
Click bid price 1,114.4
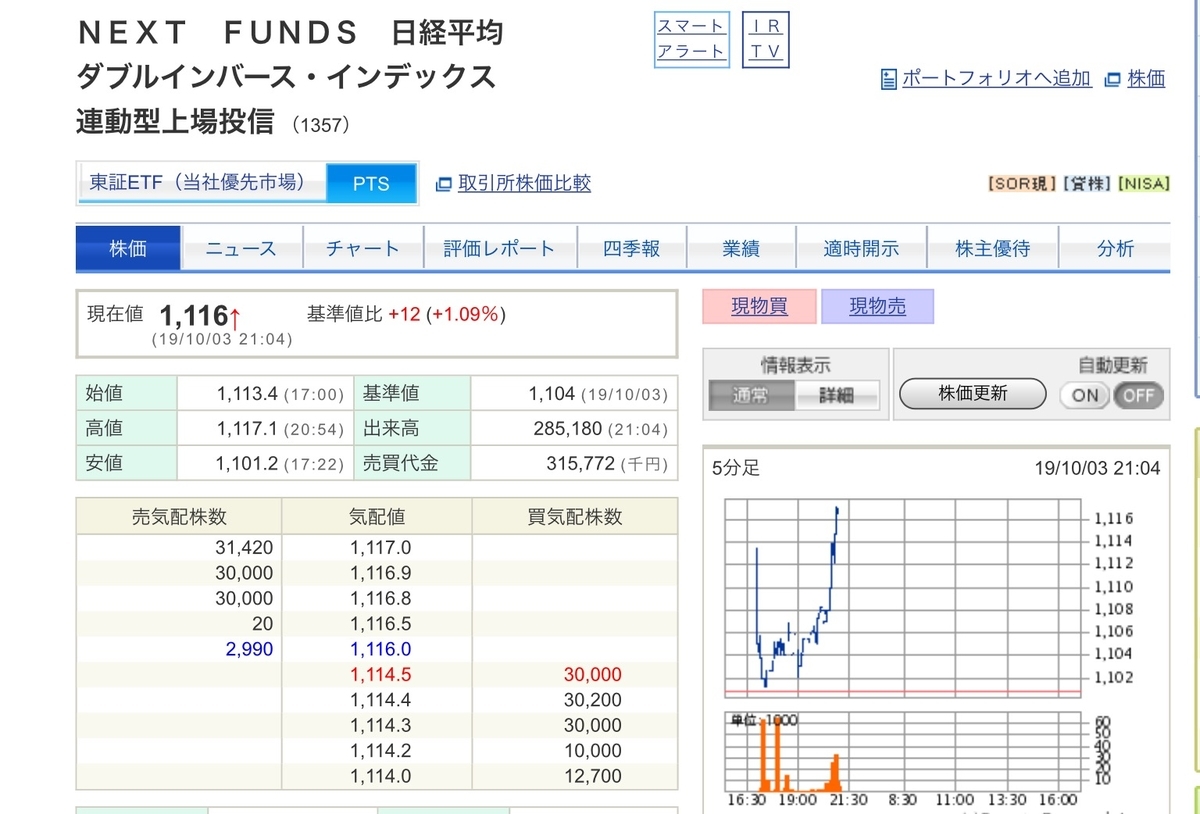click(380, 700)
